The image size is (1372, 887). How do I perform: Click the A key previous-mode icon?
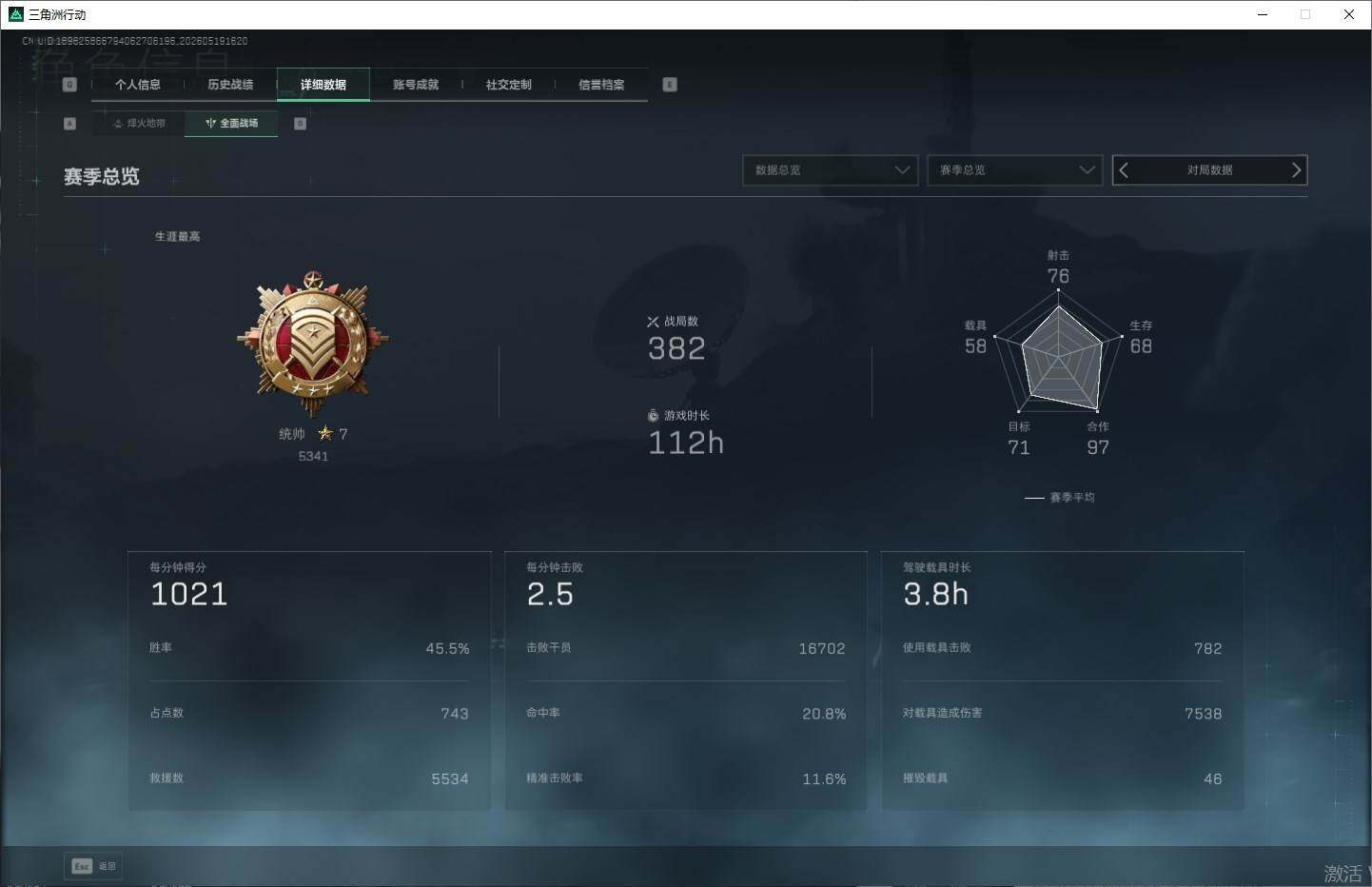pyautogui.click(x=69, y=124)
